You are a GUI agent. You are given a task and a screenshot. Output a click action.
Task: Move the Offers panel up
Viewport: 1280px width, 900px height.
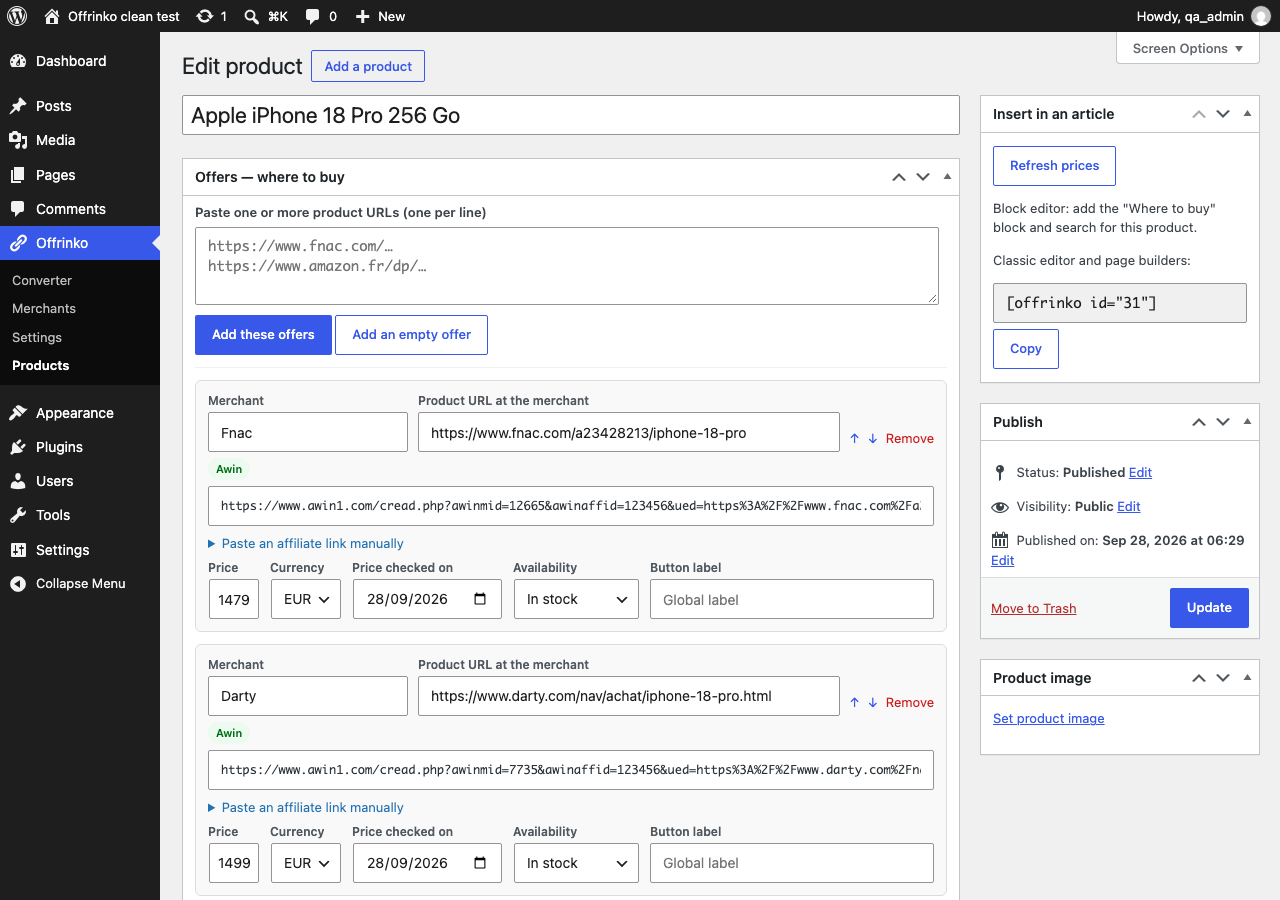[x=899, y=177]
